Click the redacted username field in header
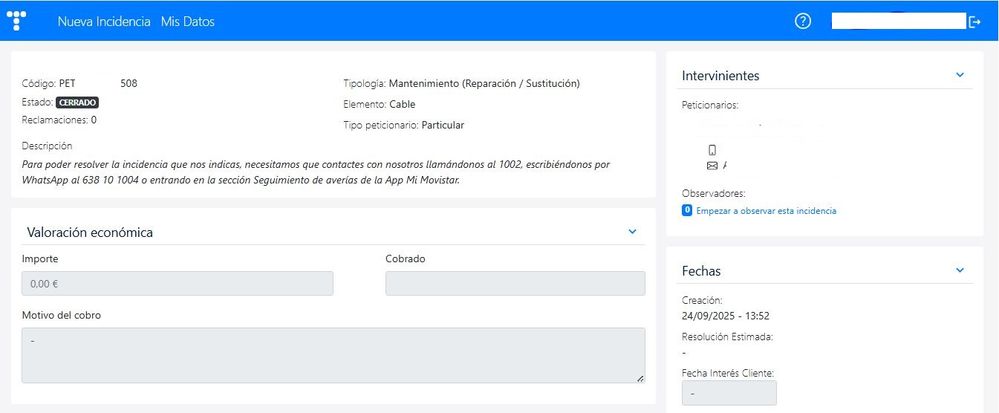 pos(896,21)
